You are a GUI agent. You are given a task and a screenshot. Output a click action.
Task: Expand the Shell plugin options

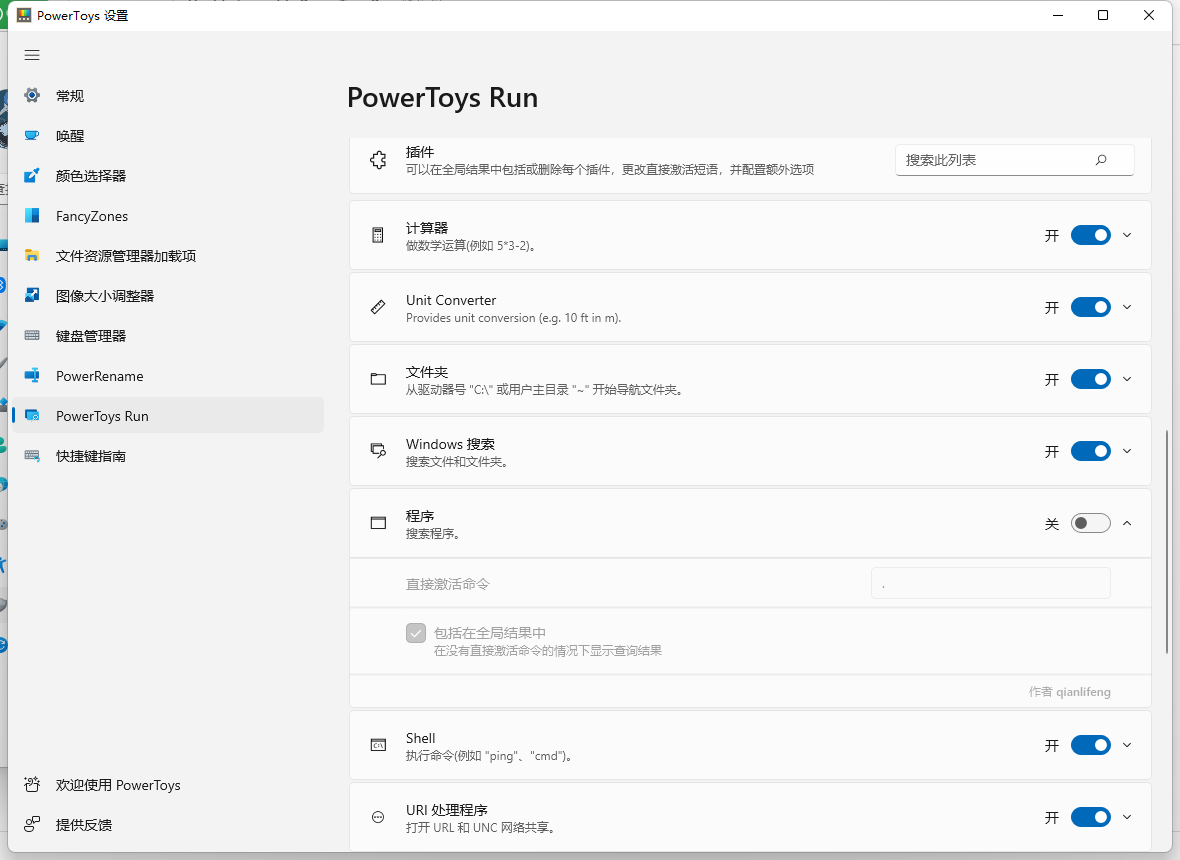tap(1127, 745)
